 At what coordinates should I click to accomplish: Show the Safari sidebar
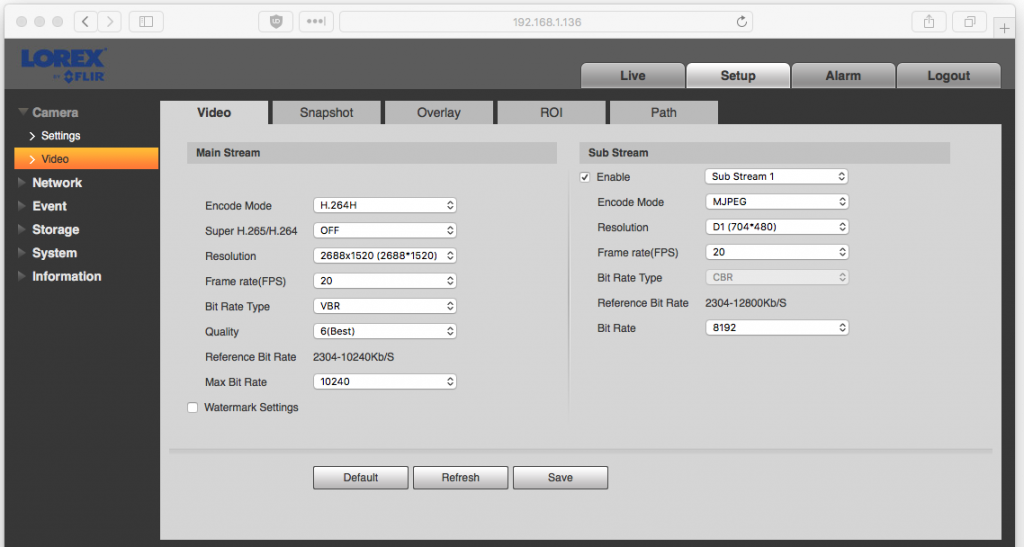click(x=146, y=22)
